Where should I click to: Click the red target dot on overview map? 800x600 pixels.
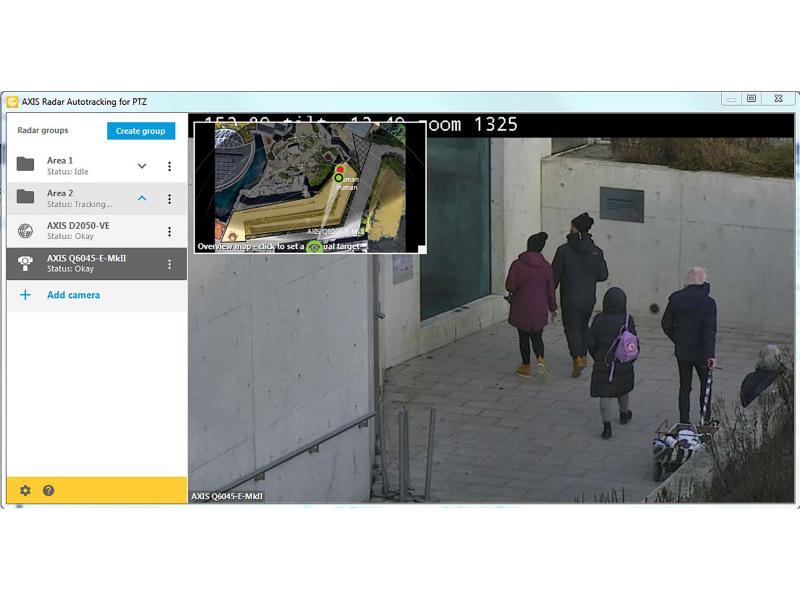(340, 169)
